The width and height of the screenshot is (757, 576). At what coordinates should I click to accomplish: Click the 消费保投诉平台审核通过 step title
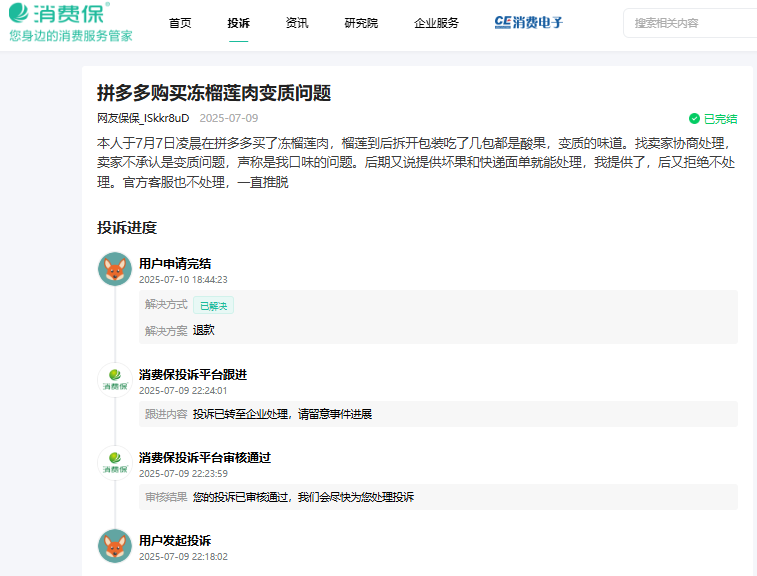pyautogui.click(x=205, y=458)
